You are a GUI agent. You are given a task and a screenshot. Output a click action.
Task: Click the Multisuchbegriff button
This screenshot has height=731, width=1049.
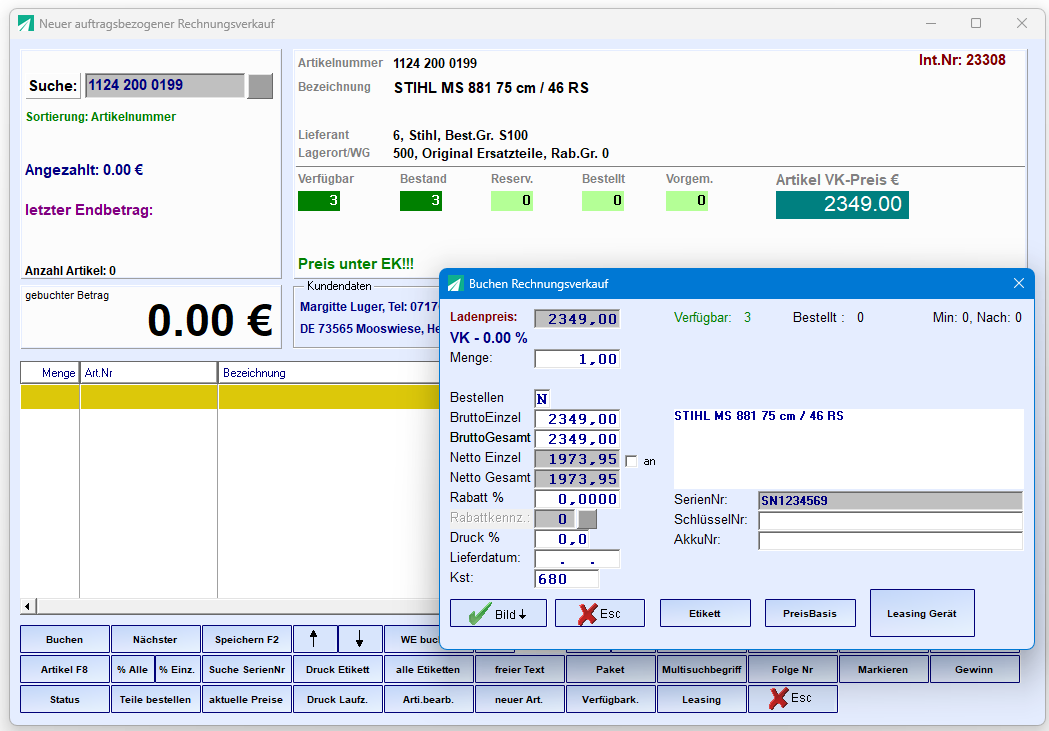702,669
